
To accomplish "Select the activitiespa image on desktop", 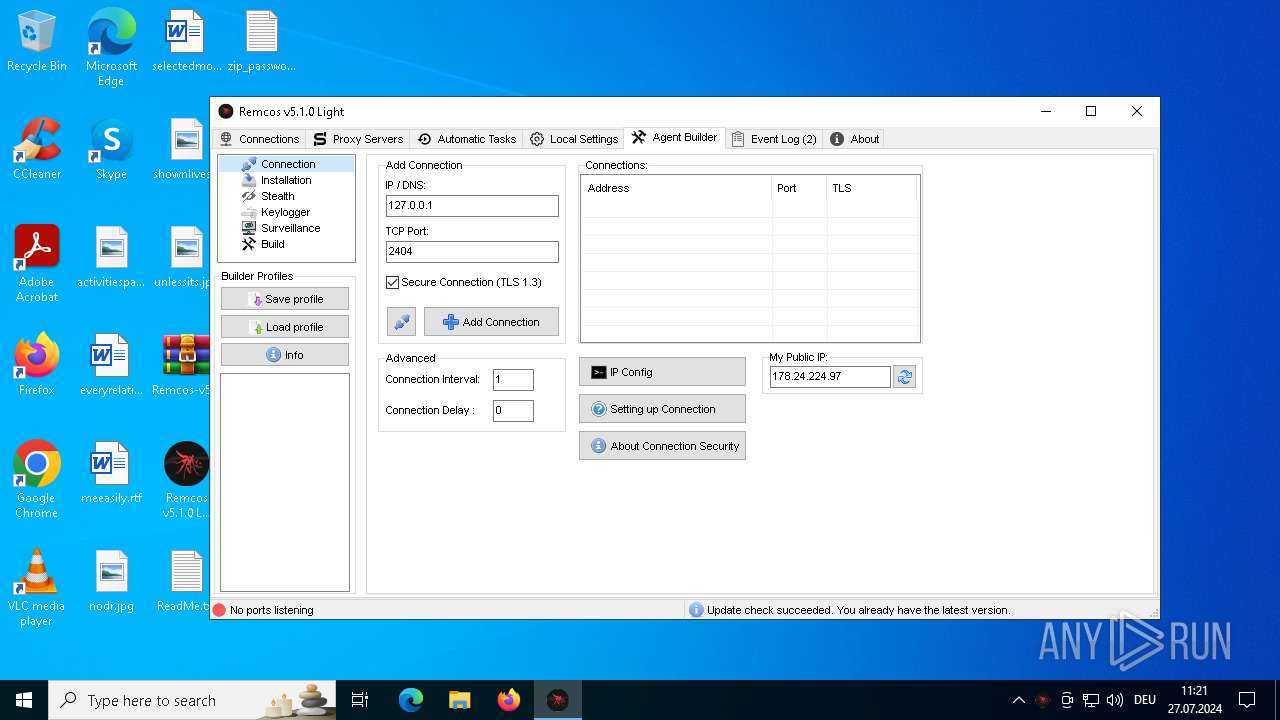I will (111, 257).
